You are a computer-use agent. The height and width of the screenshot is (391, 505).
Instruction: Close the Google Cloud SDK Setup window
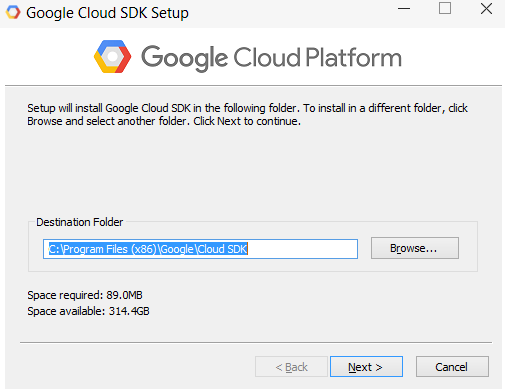486,8
